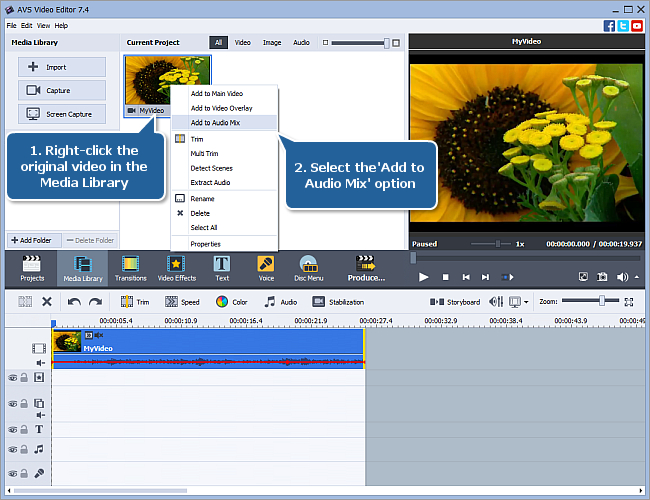Click the Trim tool on timeline toolbar
The image size is (650, 500).
(135, 302)
